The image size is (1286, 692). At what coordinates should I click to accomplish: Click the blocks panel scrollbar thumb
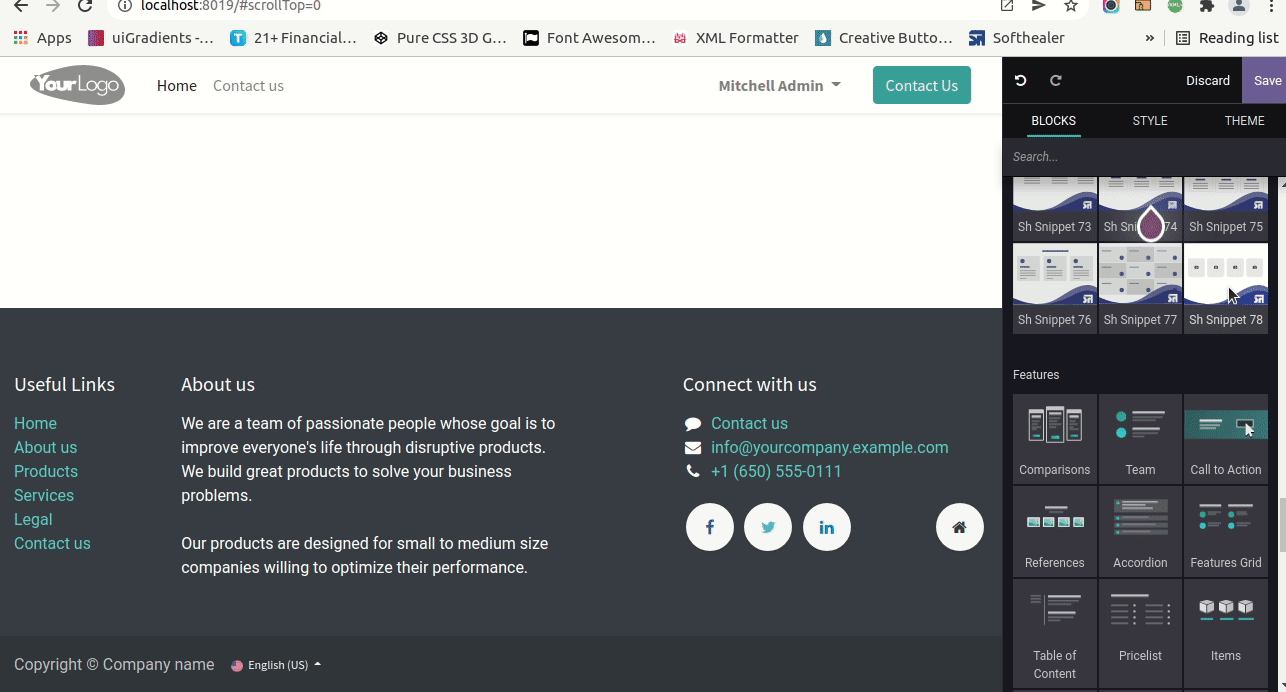click(x=1281, y=524)
